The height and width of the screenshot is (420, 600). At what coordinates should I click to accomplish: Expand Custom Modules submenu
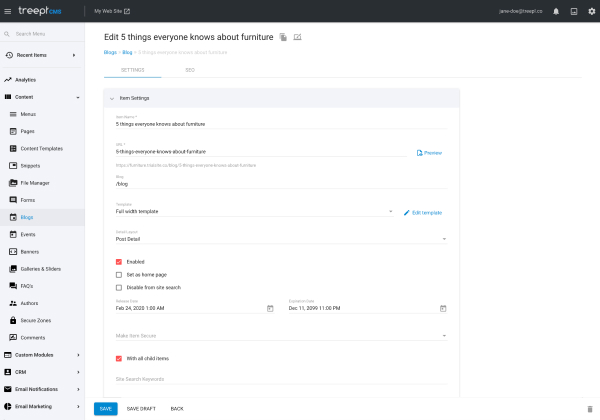click(78, 355)
